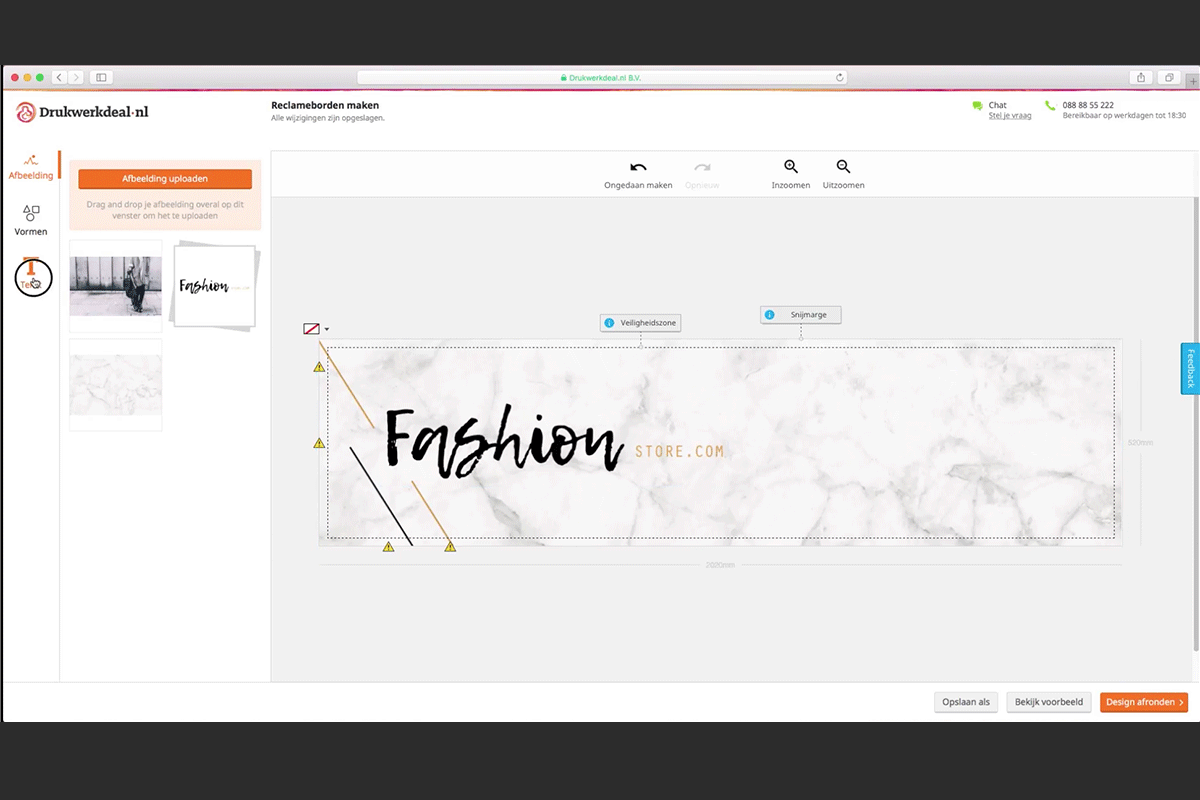Click the Safari address bar
The image size is (1200, 800).
[602, 77]
